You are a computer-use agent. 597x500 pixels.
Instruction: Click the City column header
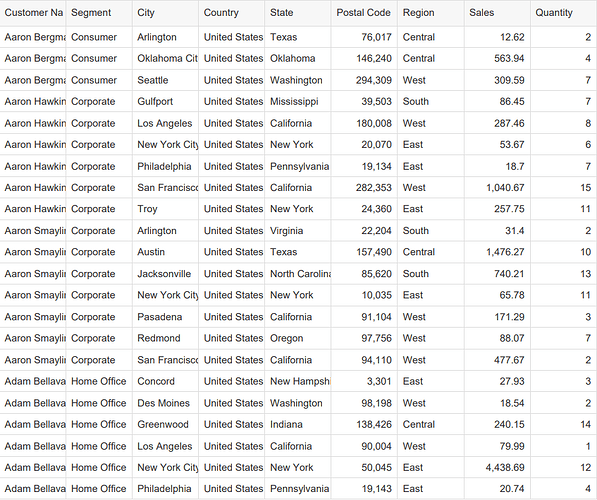[165, 13]
